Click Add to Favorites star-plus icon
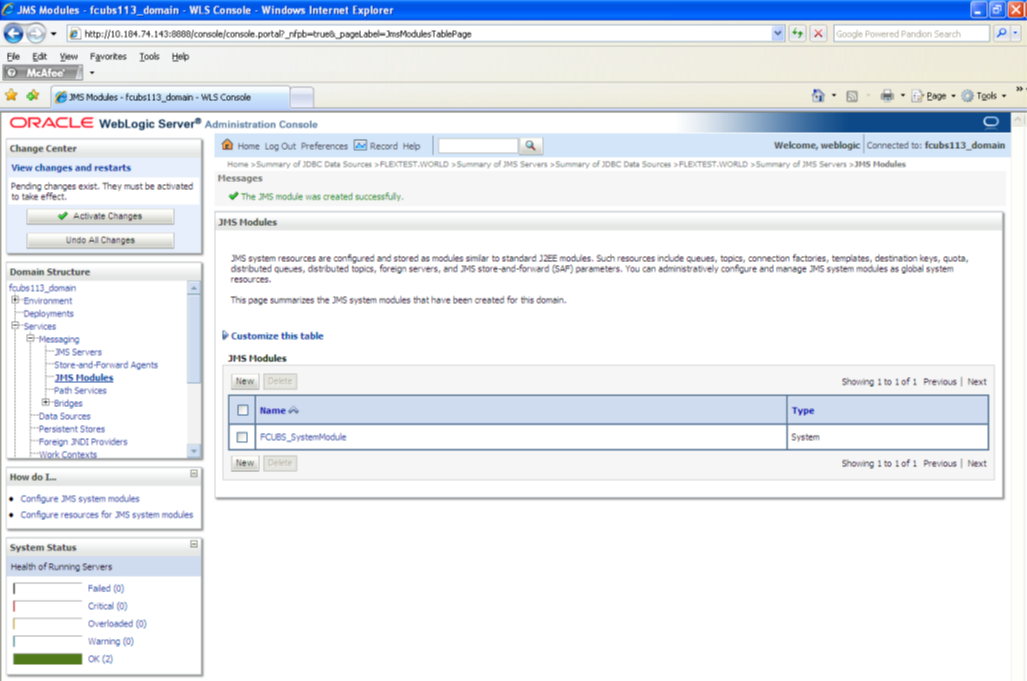Image resolution: width=1027 pixels, height=681 pixels. point(33,96)
